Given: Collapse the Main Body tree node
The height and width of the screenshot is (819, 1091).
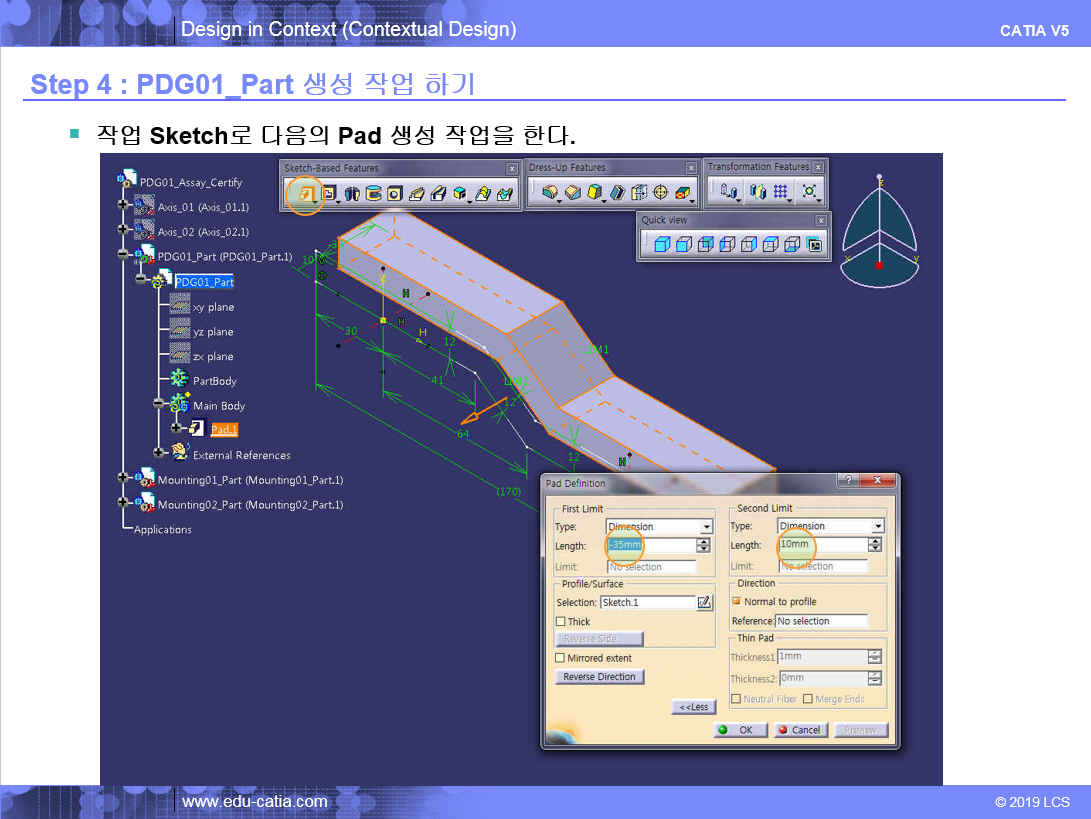Looking at the screenshot, I should (x=158, y=404).
